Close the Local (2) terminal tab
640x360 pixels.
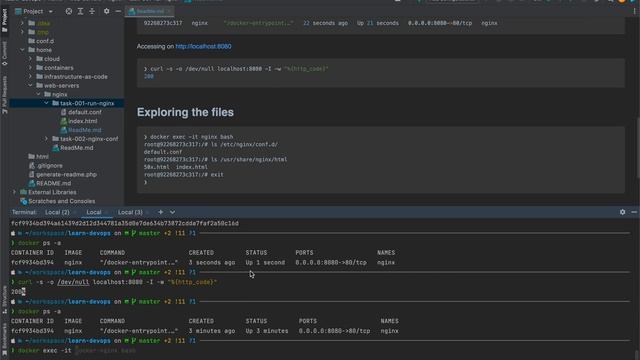(x=75, y=212)
